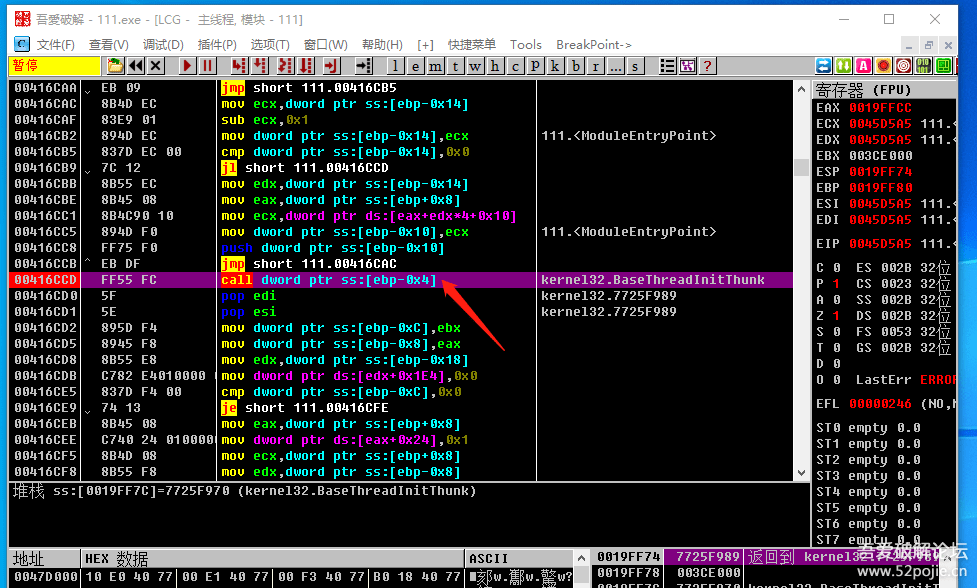The image size is (977, 588).
Task: Expand the BreakPoint-> menu
Action: pos(594,44)
